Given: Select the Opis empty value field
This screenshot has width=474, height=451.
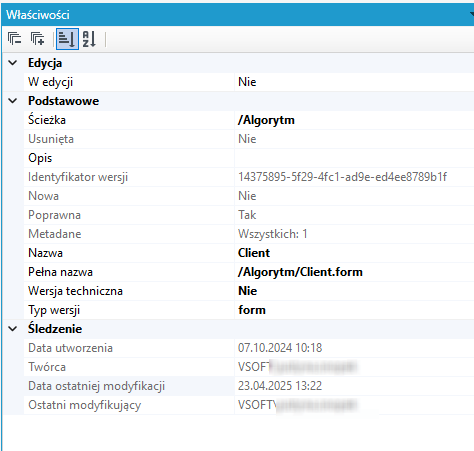Looking at the screenshot, I should coord(354,158).
